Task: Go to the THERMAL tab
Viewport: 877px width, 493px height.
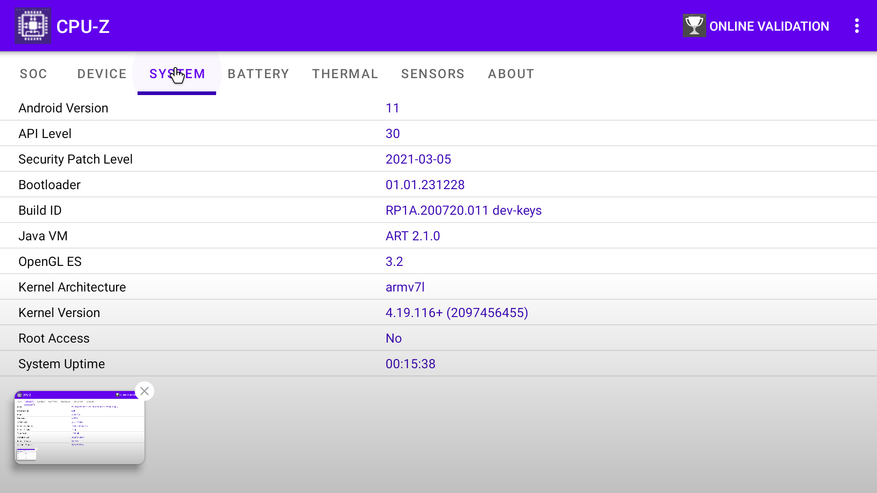Action: pyautogui.click(x=345, y=74)
